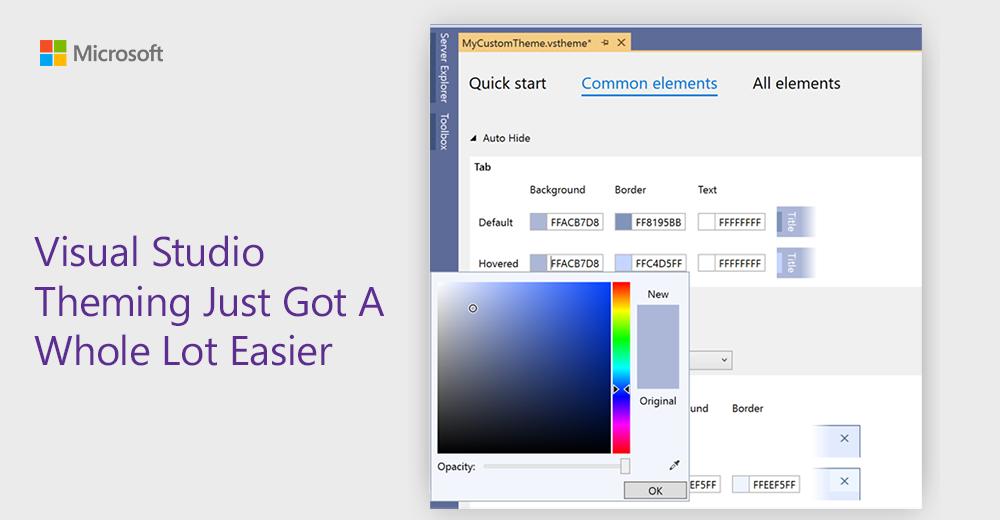
Task: Pin the MyCustomTheme.vstheme tab
Action: [605, 43]
